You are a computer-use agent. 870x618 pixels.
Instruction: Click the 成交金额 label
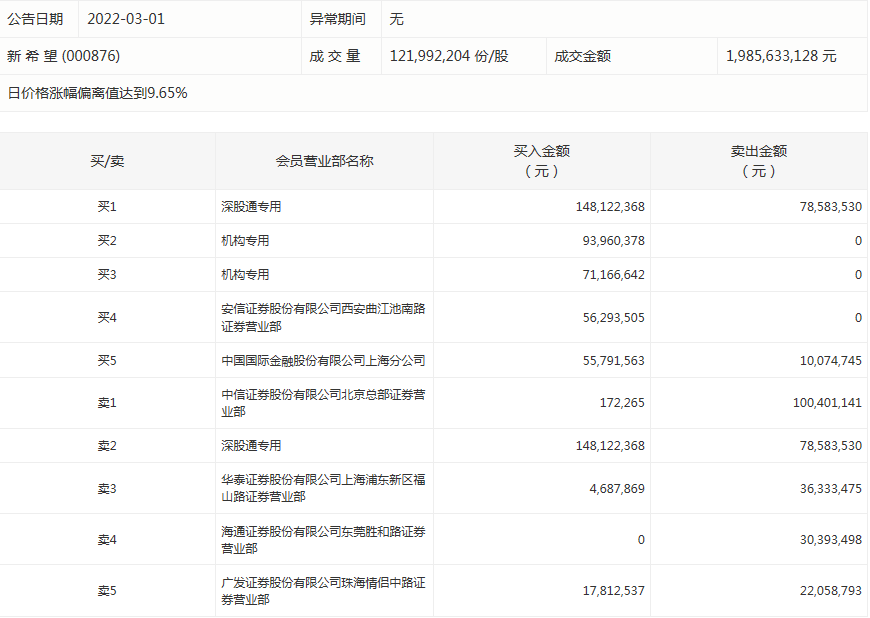[x=583, y=56]
